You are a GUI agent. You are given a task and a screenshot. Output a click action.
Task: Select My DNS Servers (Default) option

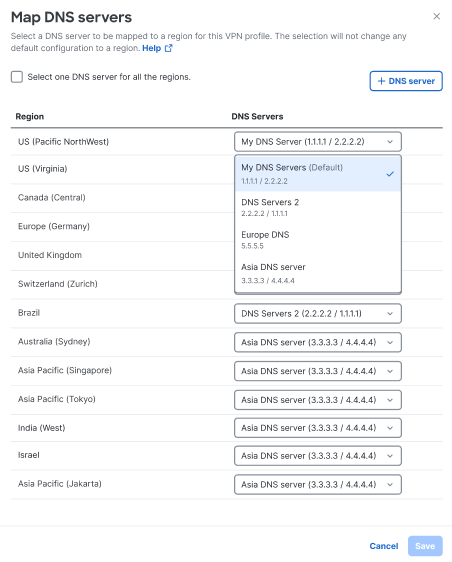pos(318,174)
